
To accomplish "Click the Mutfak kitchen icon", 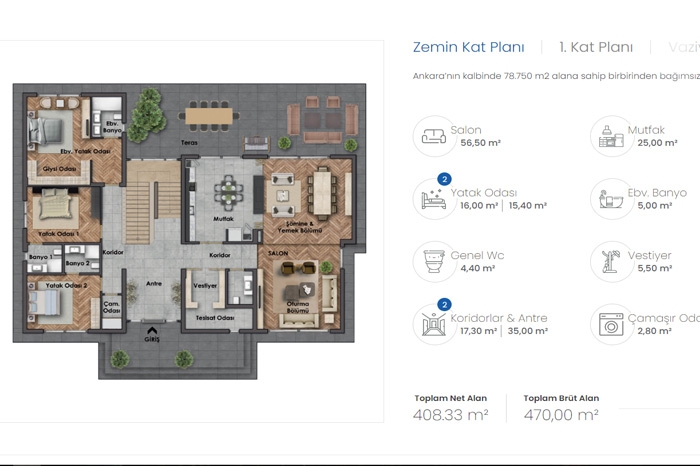I will (611, 136).
